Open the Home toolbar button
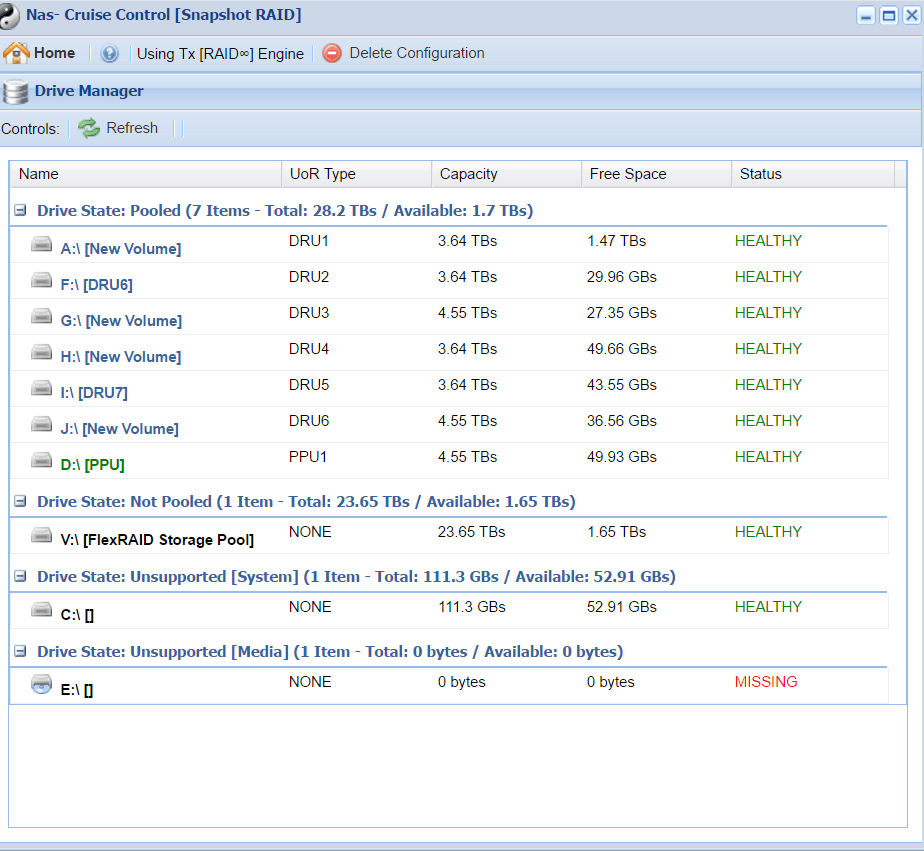This screenshot has height=851, width=924. point(39,53)
